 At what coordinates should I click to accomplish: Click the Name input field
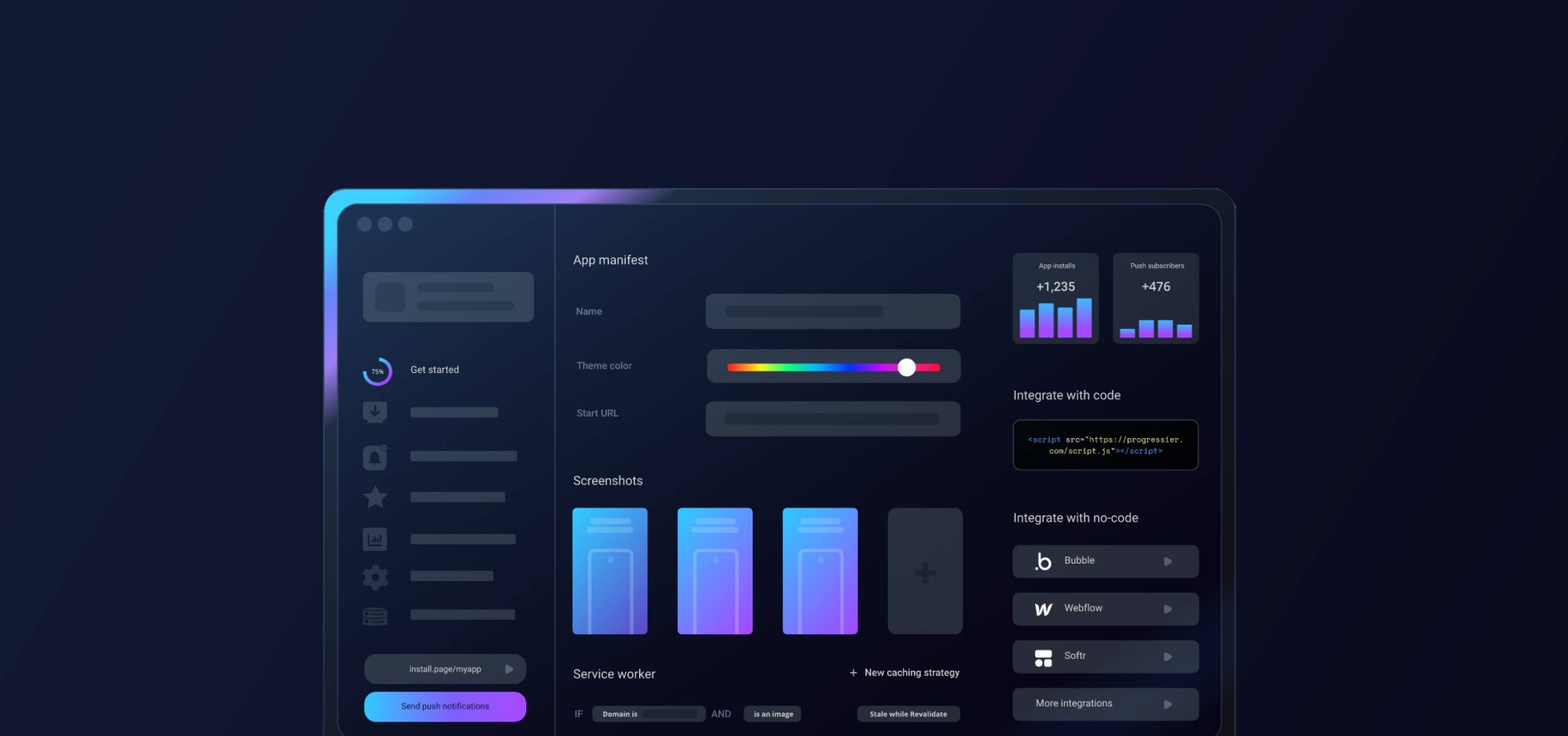(x=832, y=311)
